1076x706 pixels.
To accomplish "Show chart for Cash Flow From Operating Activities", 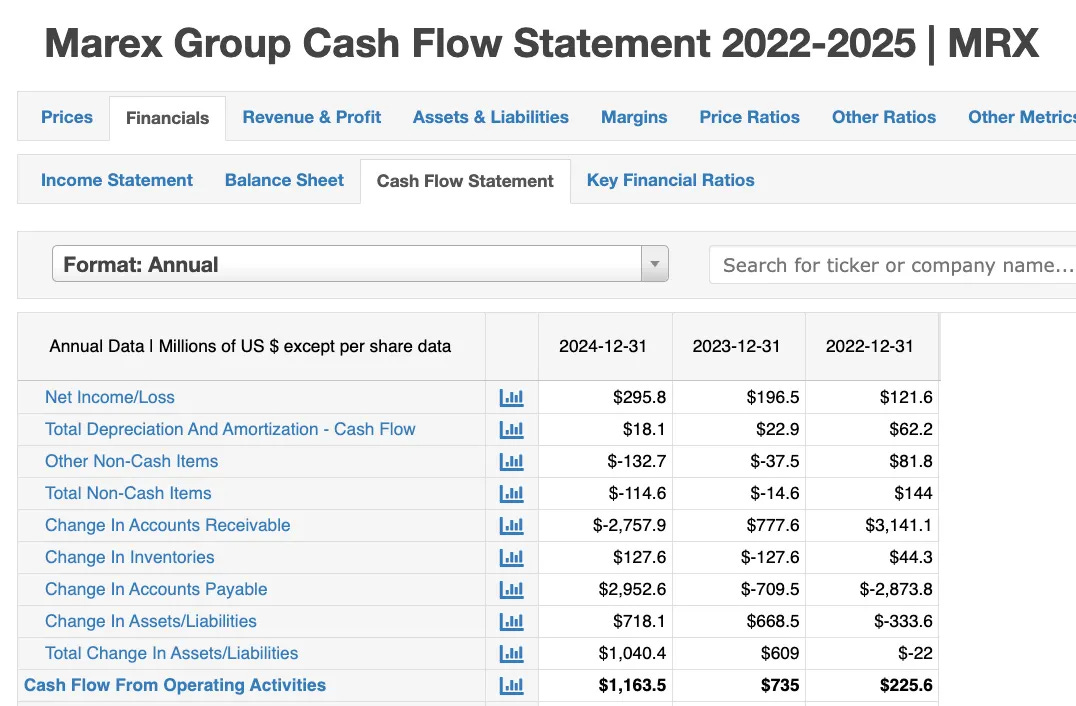I will [511, 685].
